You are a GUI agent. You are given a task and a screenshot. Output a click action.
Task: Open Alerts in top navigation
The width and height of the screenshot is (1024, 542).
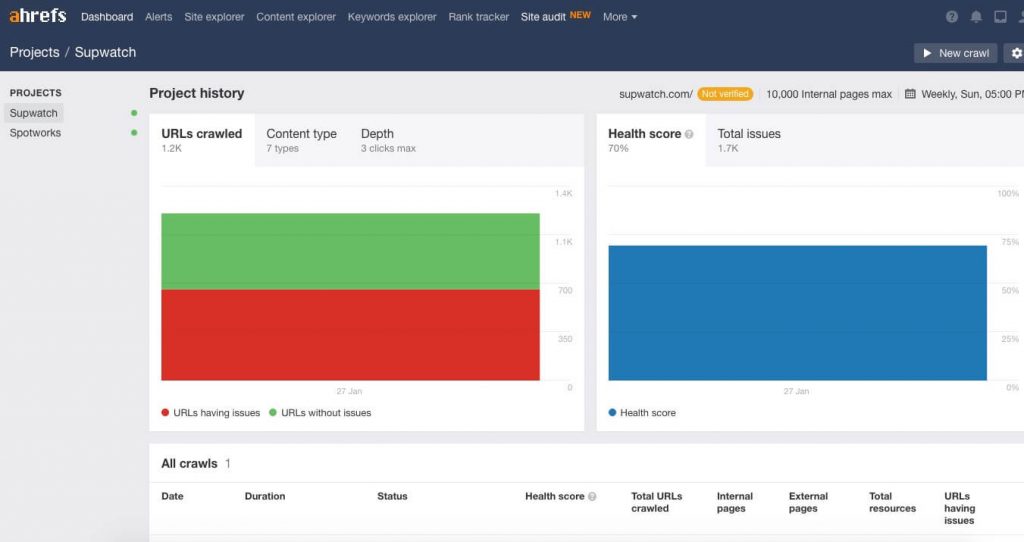click(159, 17)
